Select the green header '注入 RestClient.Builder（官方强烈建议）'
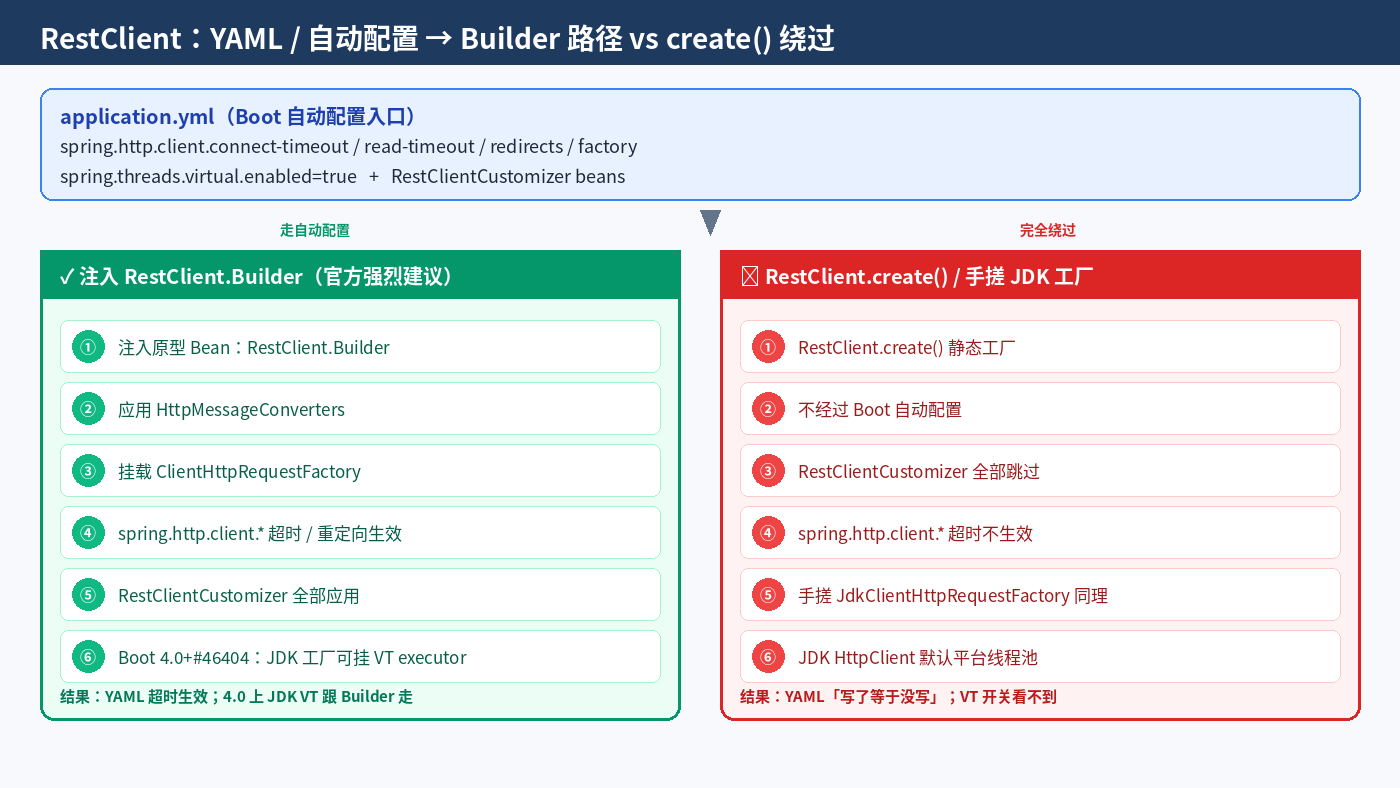 click(x=360, y=276)
